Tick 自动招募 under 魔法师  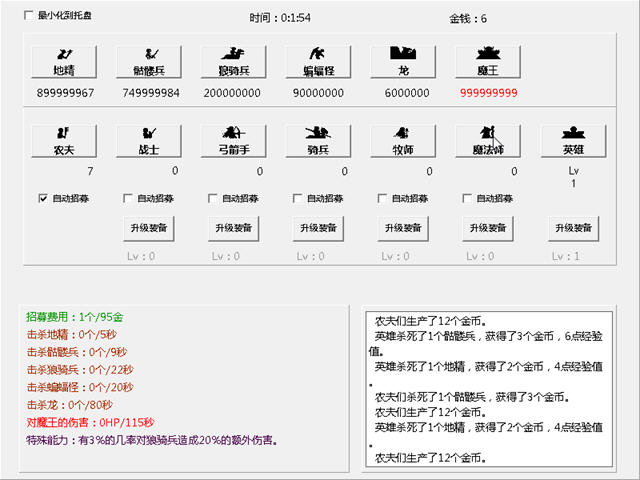tap(468, 198)
